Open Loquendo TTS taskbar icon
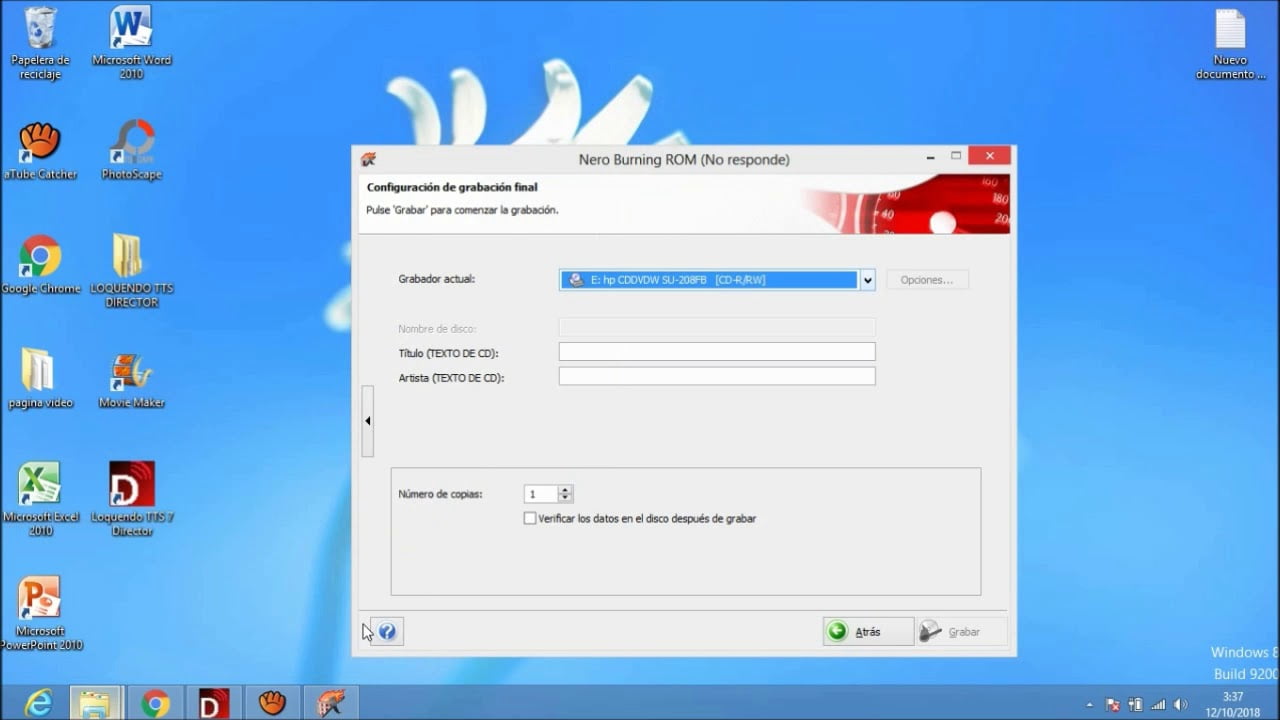The width and height of the screenshot is (1280, 720). coord(213,703)
